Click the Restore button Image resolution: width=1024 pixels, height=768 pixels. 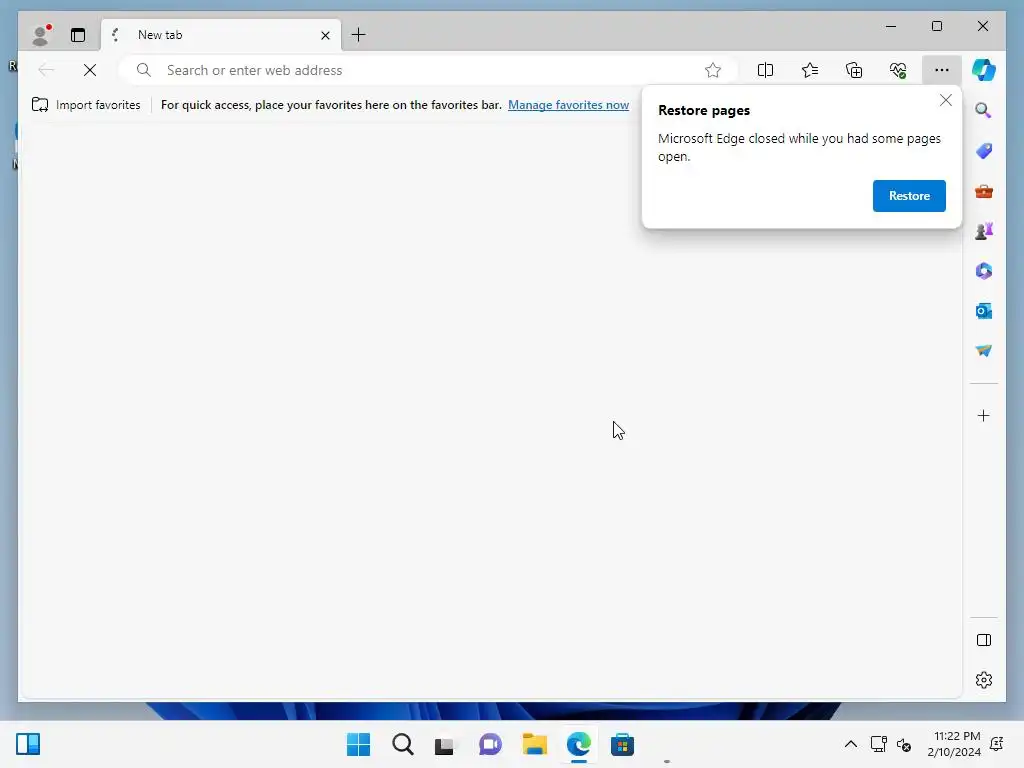click(x=909, y=196)
